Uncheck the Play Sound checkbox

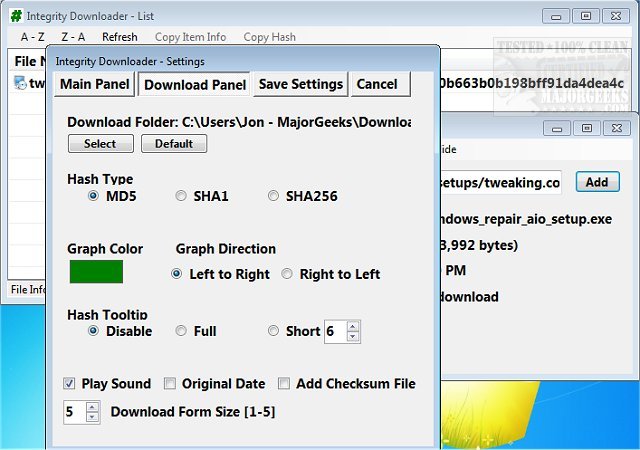pos(69,383)
